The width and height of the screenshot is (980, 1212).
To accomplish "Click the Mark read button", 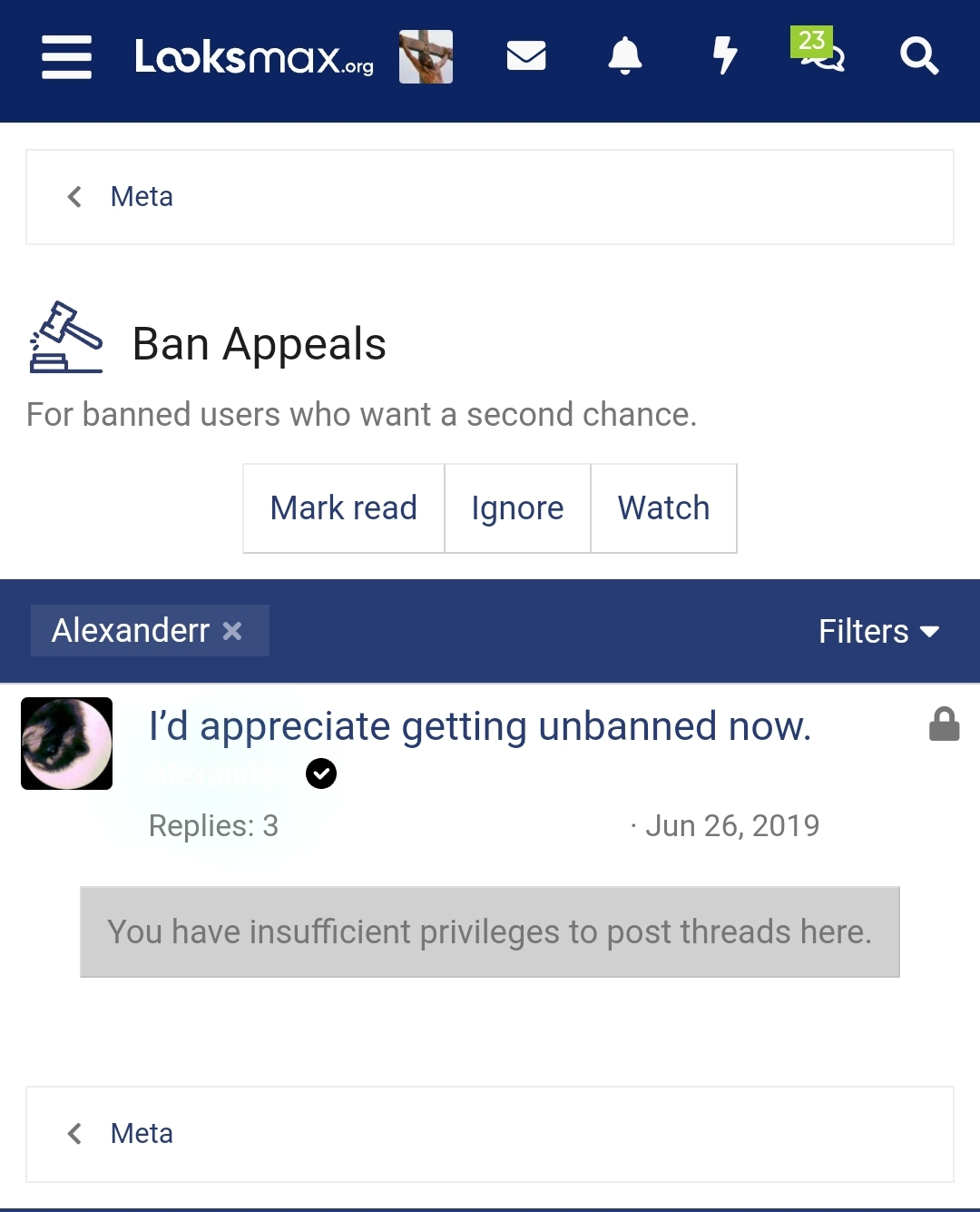I will point(343,508).
